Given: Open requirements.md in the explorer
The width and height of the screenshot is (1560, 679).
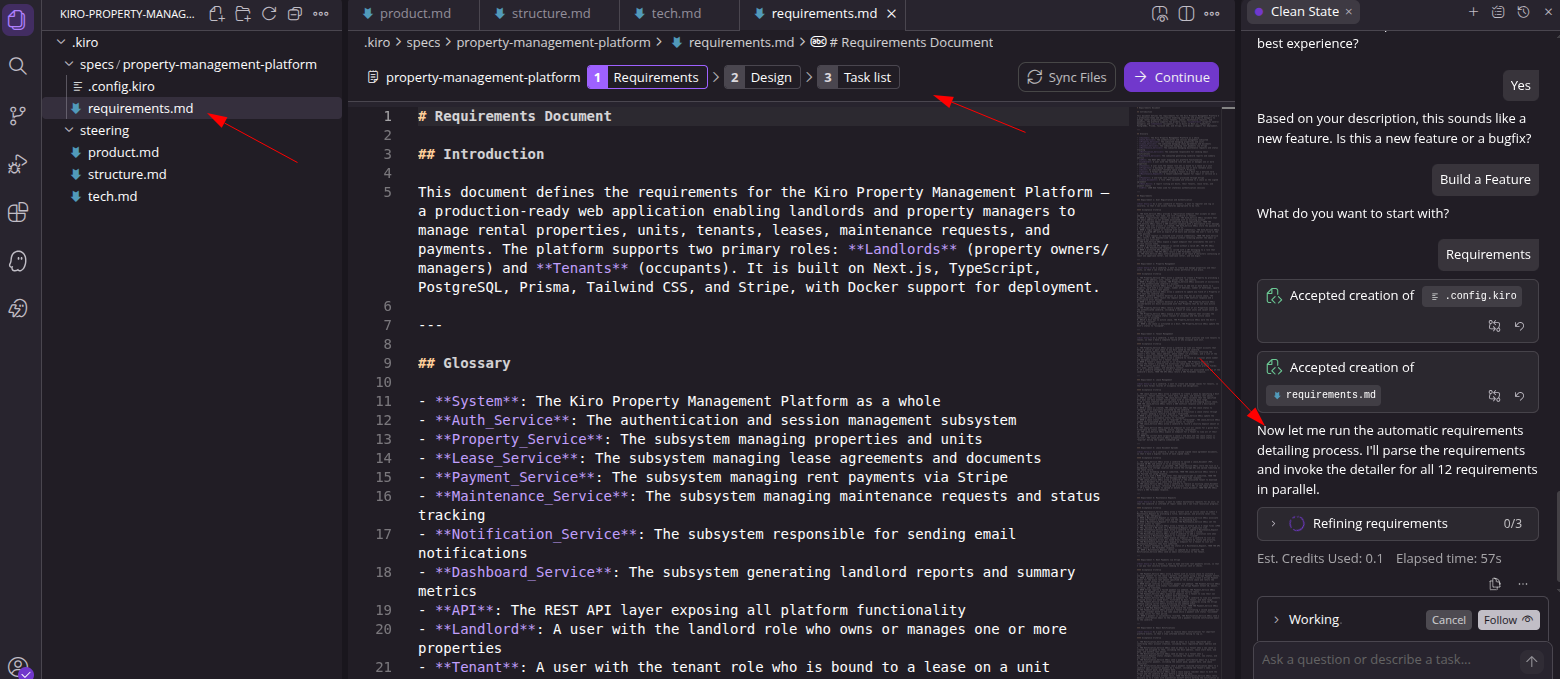Looking at the screenshot, I should (x=140, y=108).
